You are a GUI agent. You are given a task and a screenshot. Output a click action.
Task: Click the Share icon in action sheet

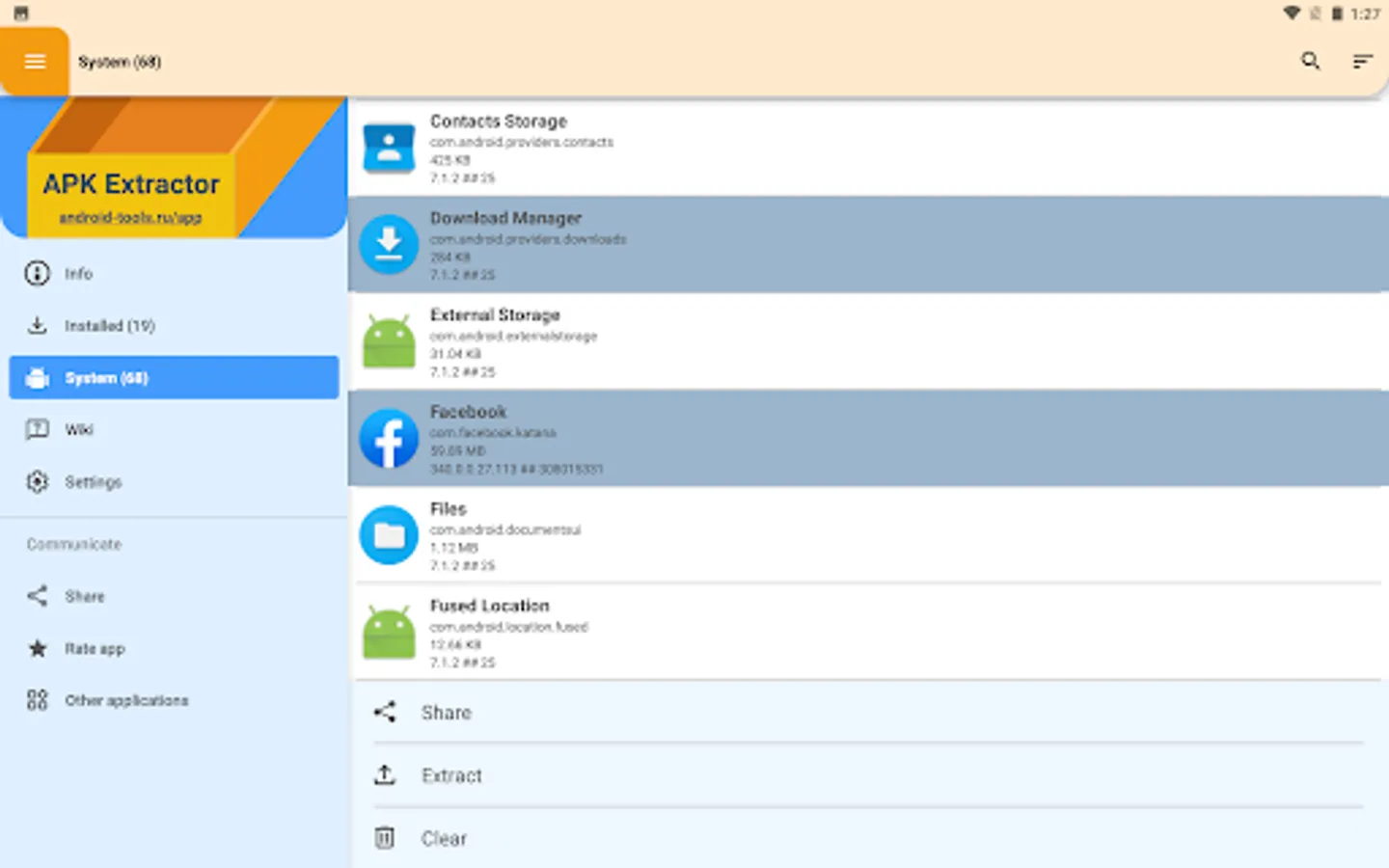click(385, 712)
